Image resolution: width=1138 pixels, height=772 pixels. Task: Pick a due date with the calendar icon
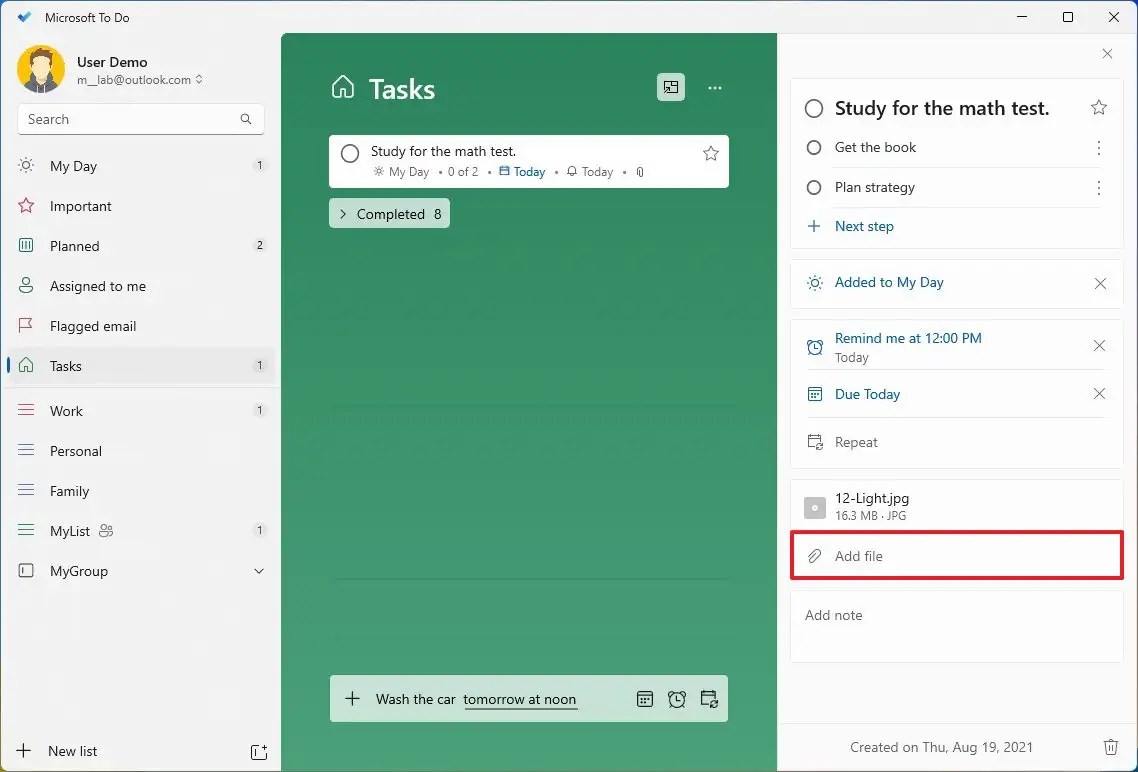point(645,699)
